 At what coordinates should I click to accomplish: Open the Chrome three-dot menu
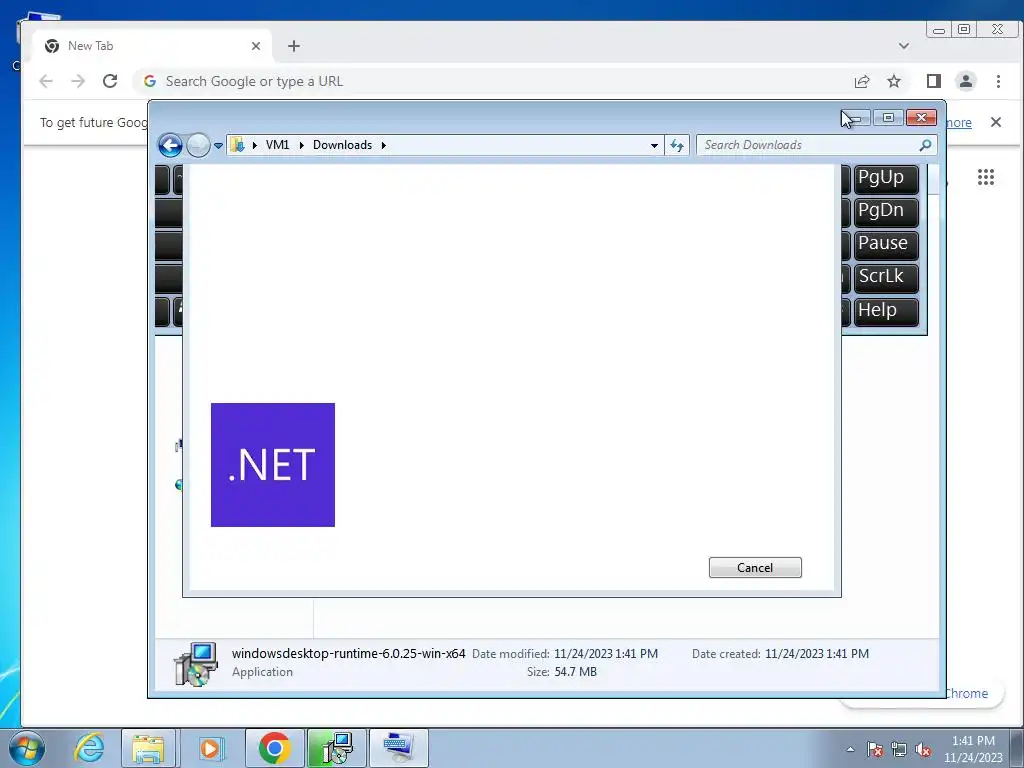pyautogui.click(x=998, y=81)
